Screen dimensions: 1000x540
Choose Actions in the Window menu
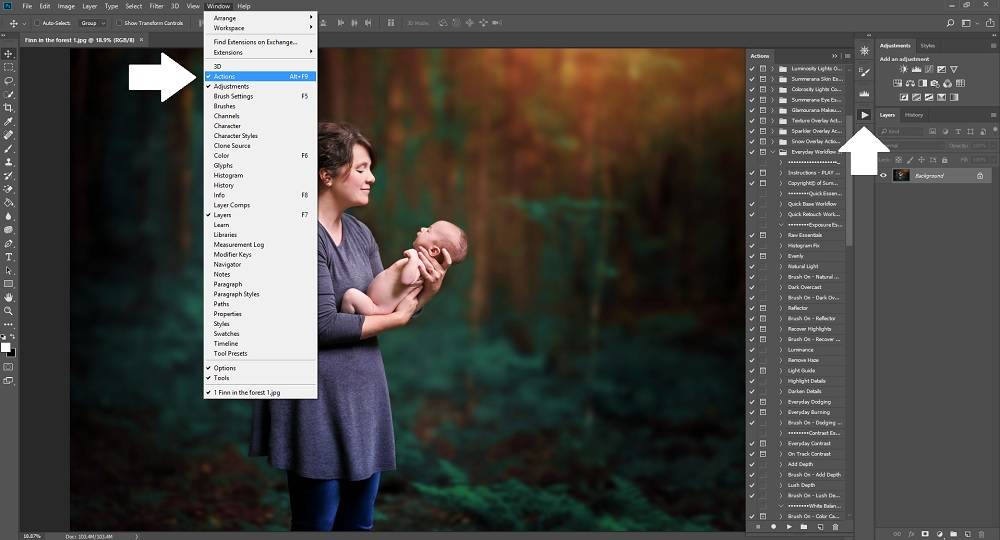click(x=260, y=77)
